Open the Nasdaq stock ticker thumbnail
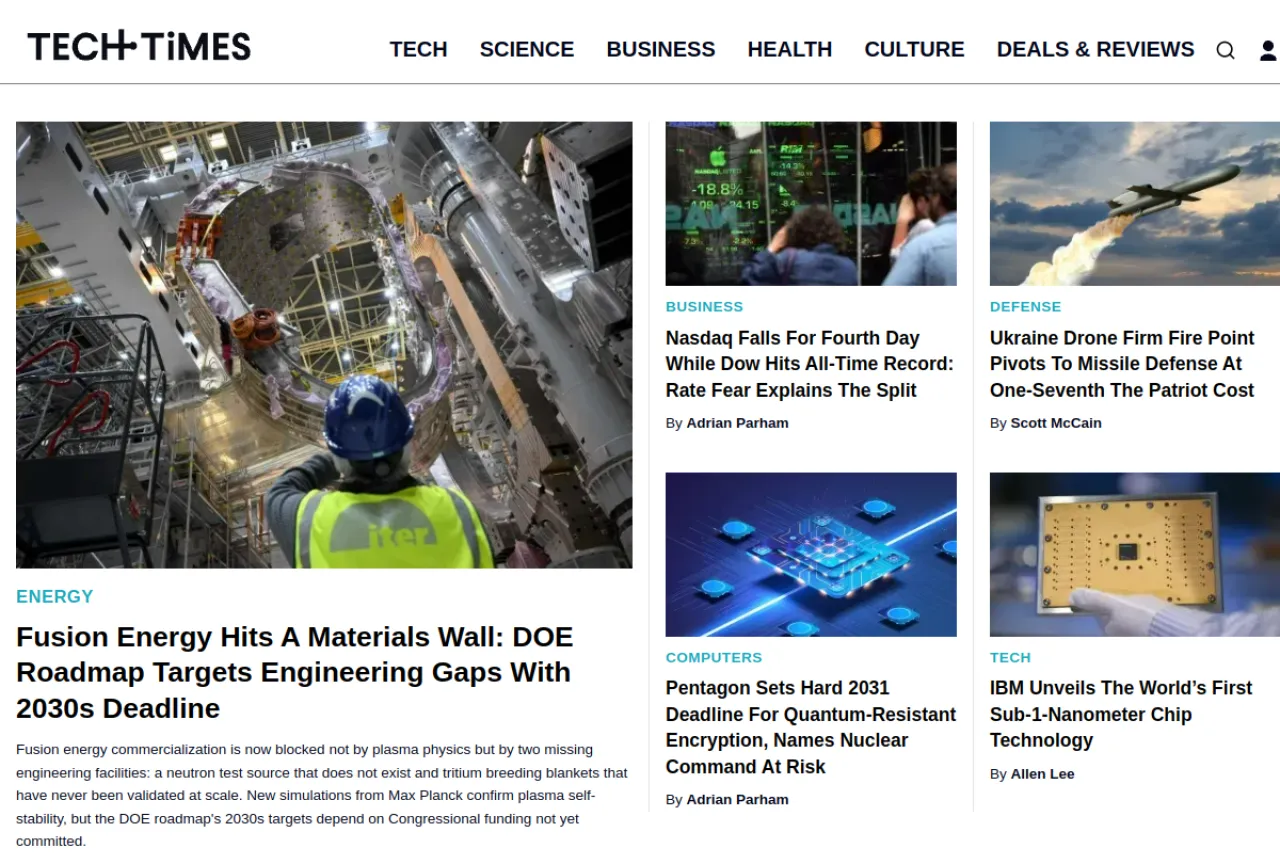The width and height of the screenshot is (1280, 853). tap(811, 204)
